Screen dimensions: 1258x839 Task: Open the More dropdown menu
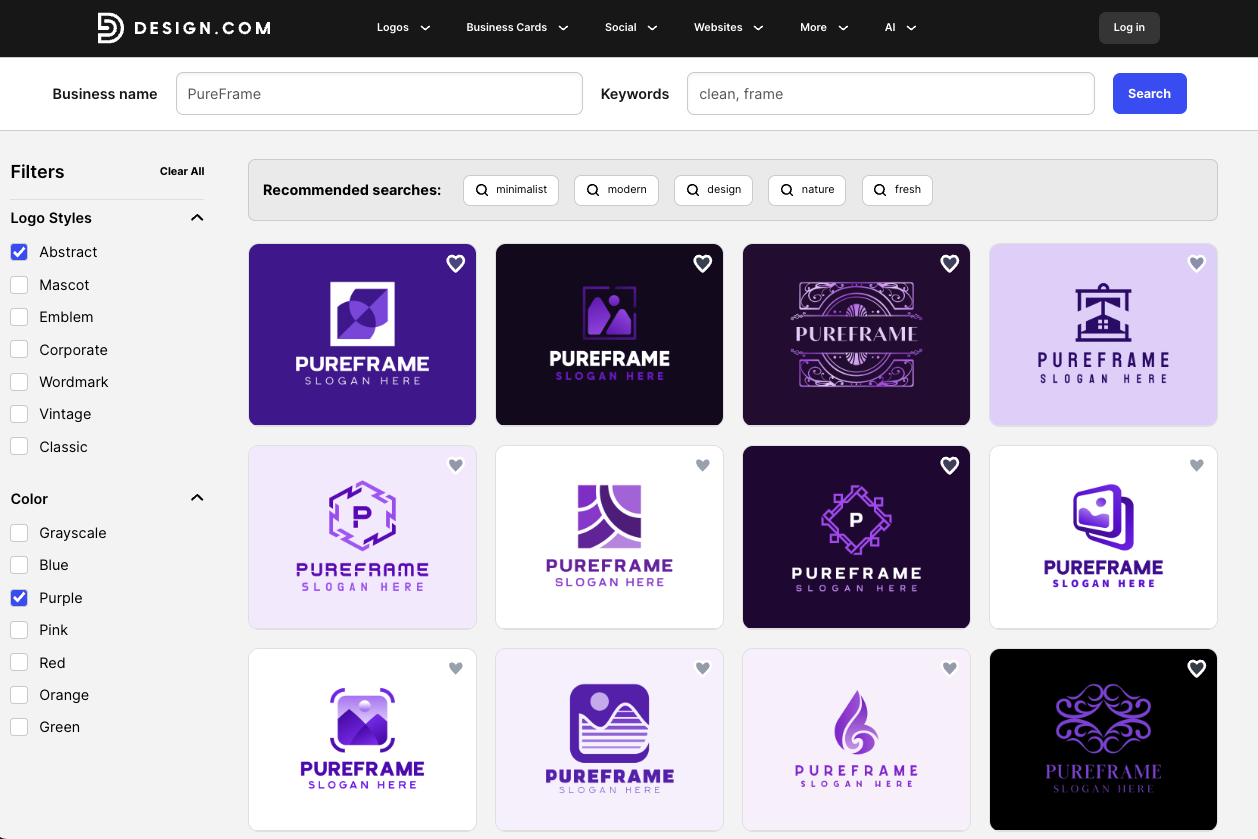pos(824,28)
